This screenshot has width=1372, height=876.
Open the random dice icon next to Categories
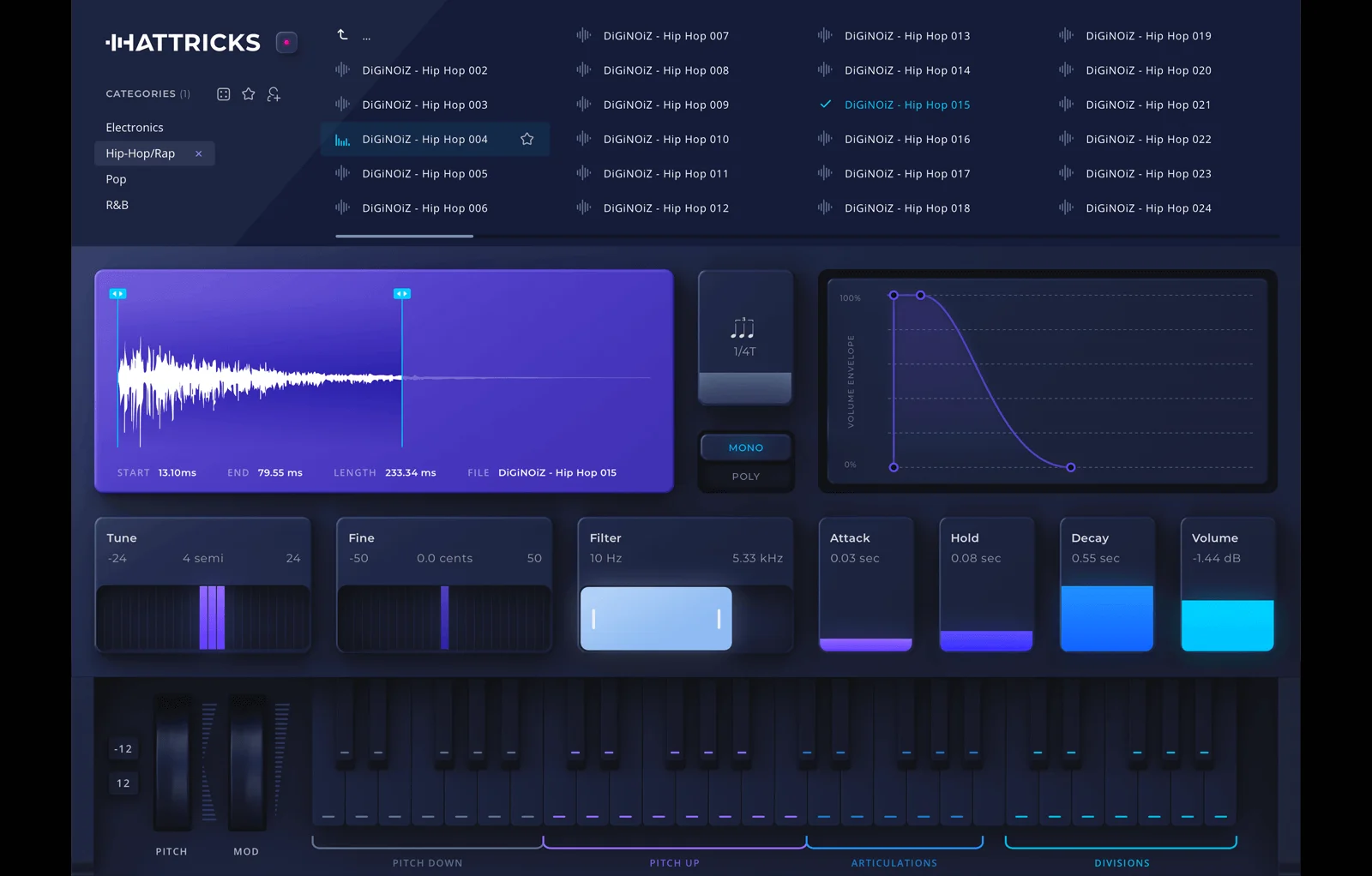point(224,94)
